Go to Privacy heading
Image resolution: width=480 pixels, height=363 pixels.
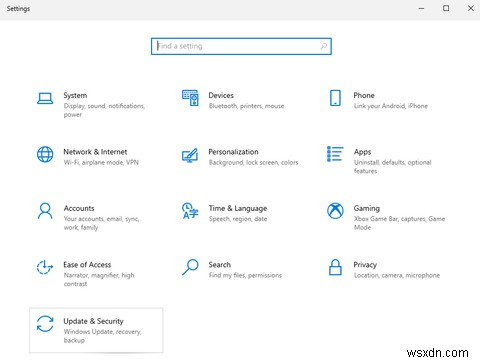[365, 265]
